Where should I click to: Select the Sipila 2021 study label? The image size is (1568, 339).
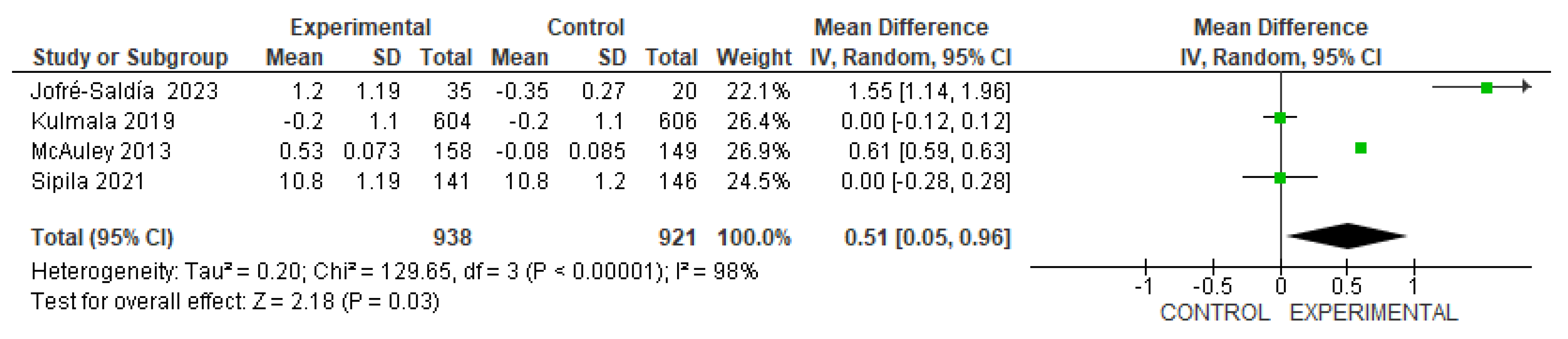pyautogui.click(x=88, y=181)
